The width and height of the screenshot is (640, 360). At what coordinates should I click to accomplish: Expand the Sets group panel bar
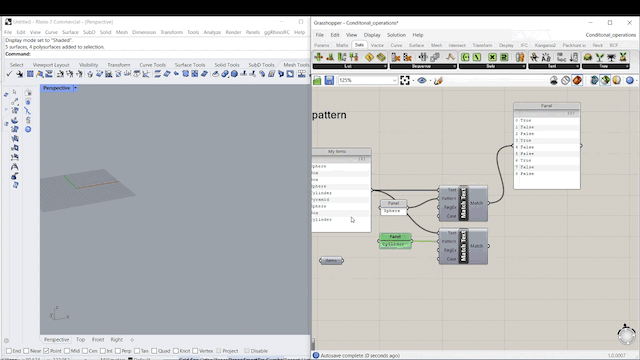tap(492, 66)
